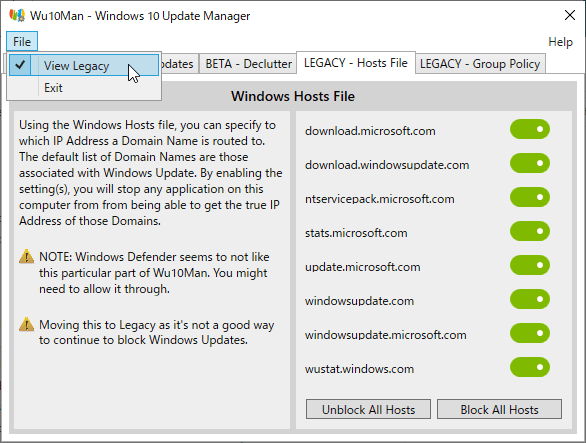Choose Exit from the File menu
Screen dimensions: 586x443
click(x=84, y=88)
